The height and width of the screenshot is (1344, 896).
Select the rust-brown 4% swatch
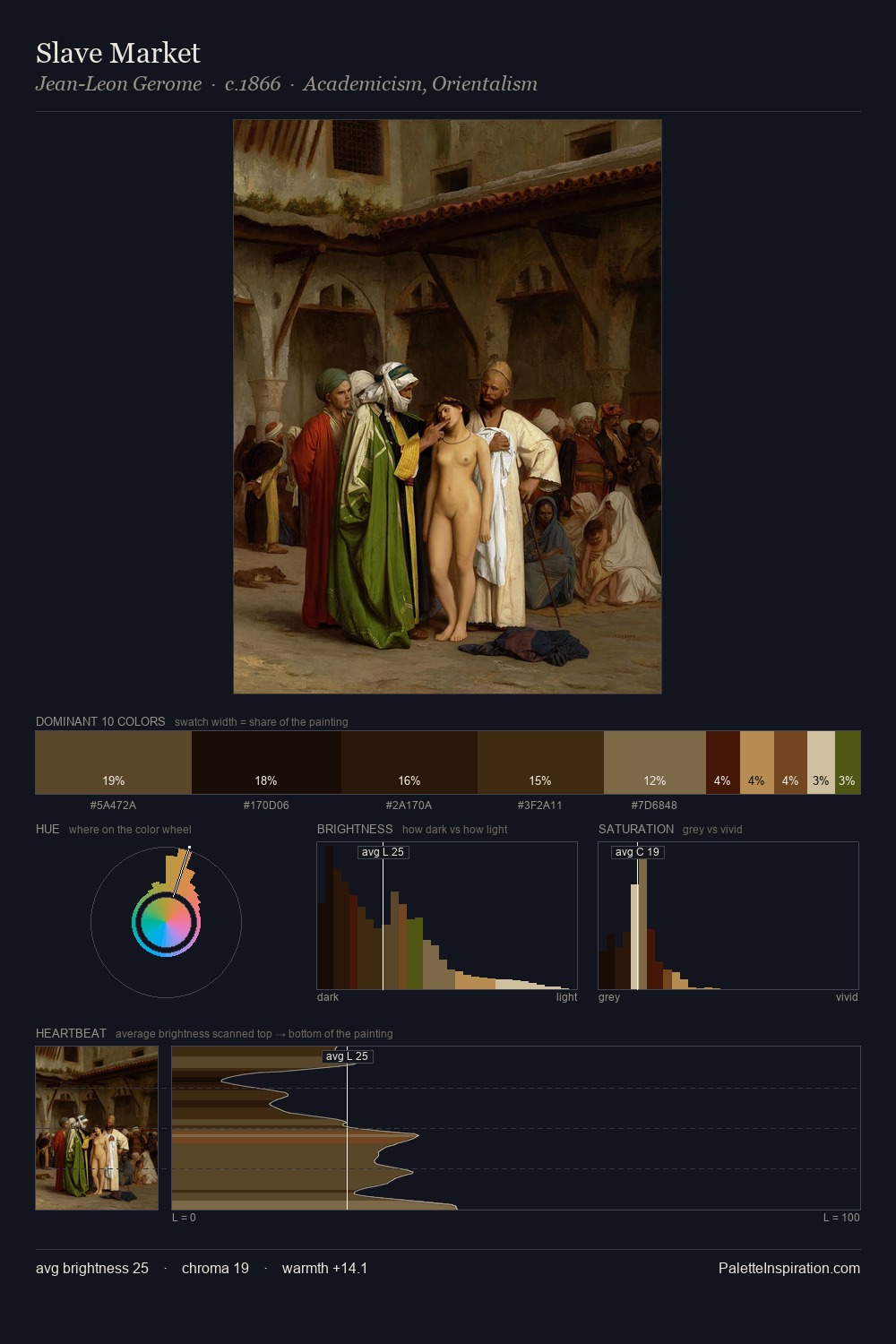pos(790,762)
